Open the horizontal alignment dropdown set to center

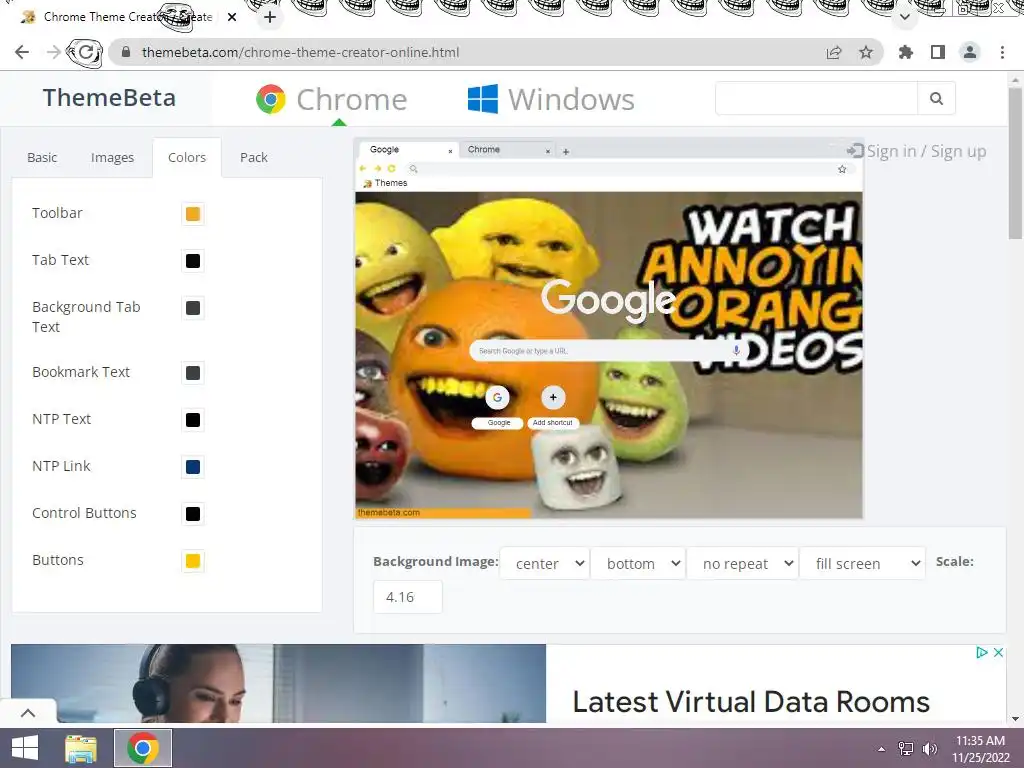[545, 563]
